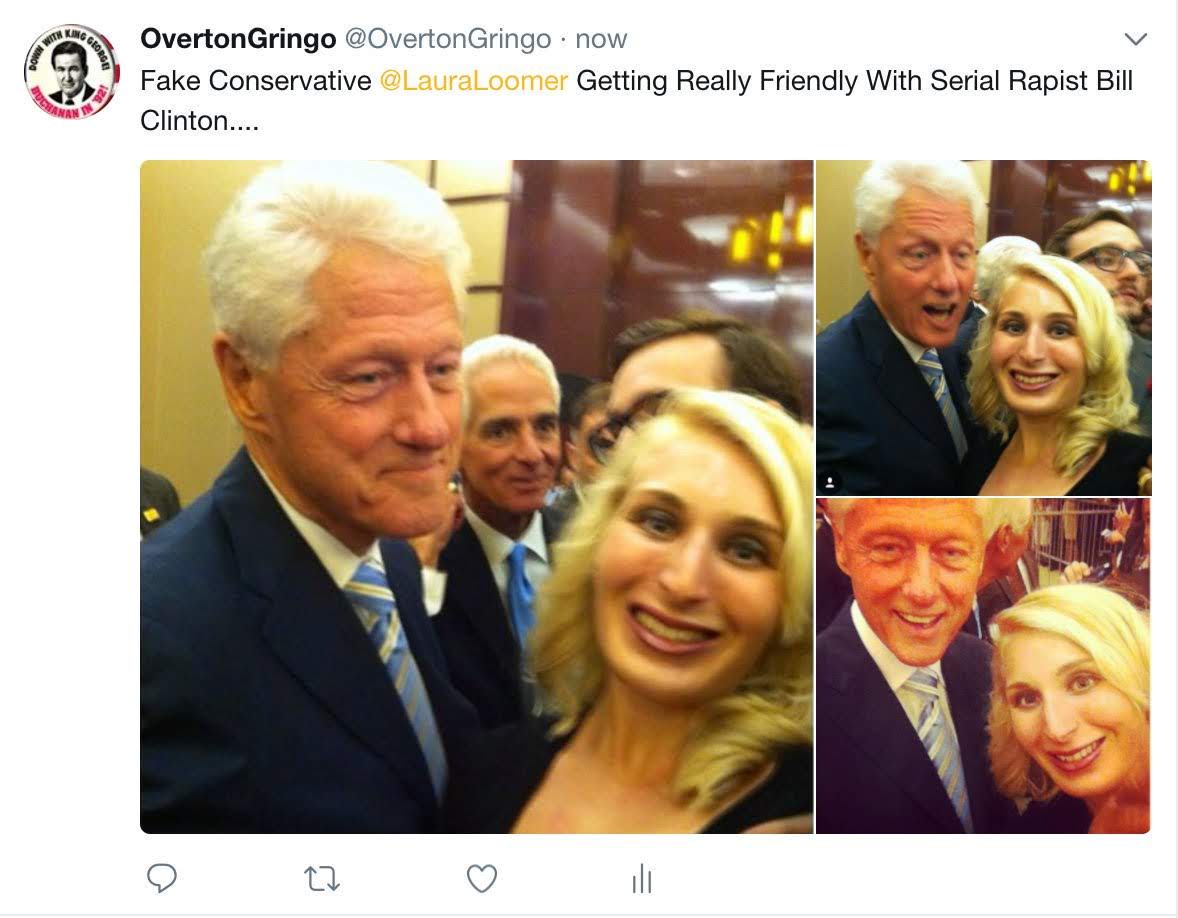Click the word 'Clinton....' on second text line
Viewport: 1178px width, 918px height.
199,120
